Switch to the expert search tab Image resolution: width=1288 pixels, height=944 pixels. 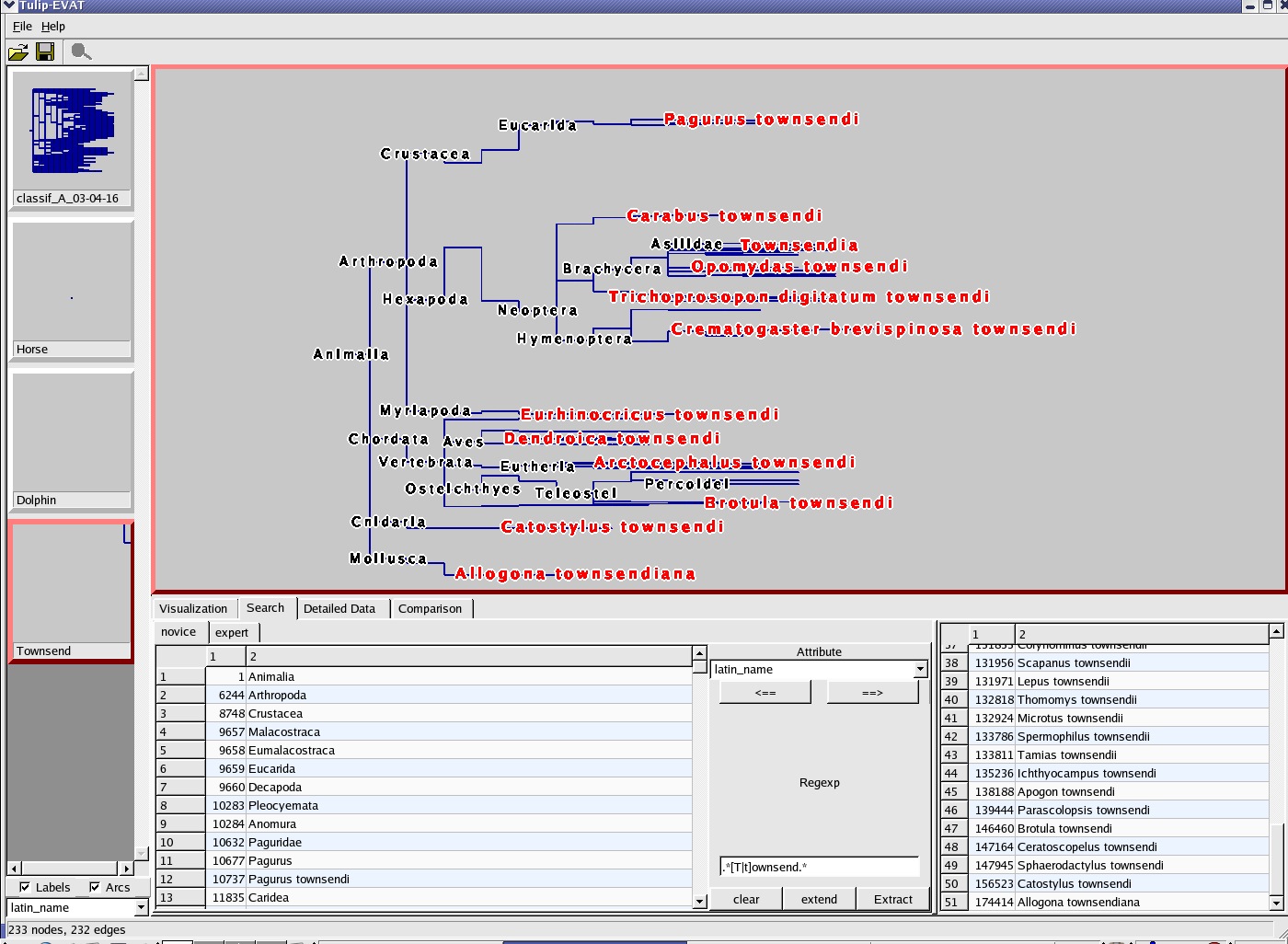click(232, 633)
